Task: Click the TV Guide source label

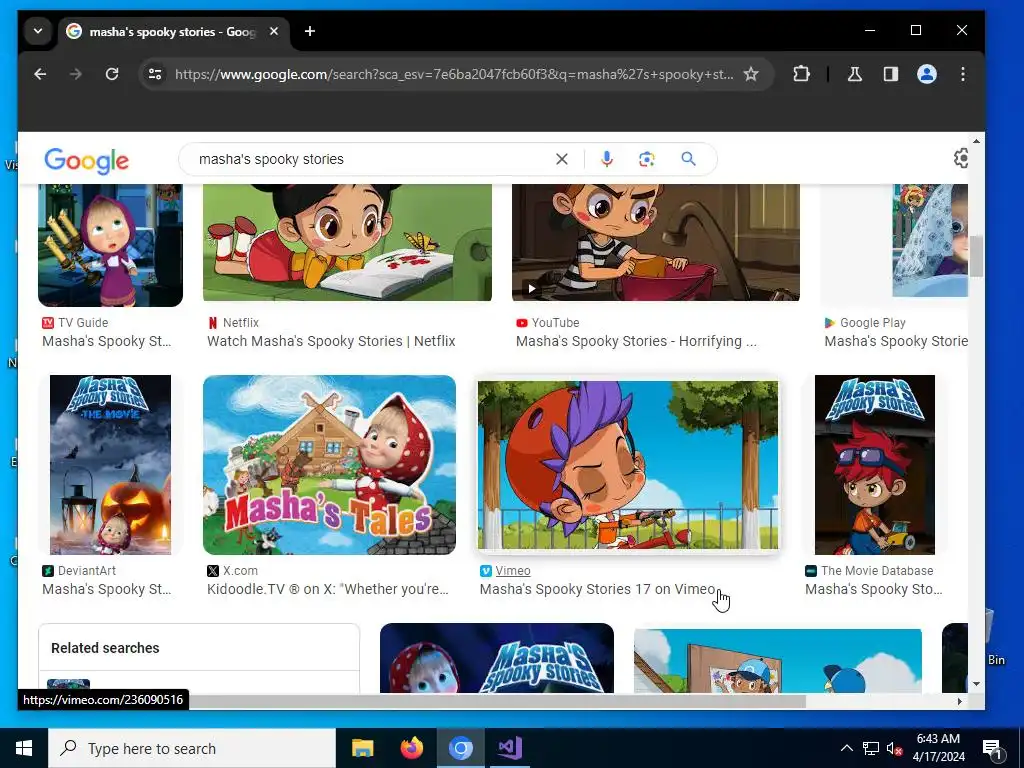Action: (83, 323)
